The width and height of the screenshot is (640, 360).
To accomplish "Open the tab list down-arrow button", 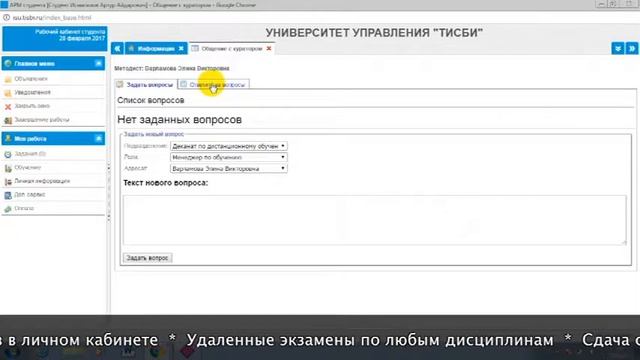I will coord(618,49).
